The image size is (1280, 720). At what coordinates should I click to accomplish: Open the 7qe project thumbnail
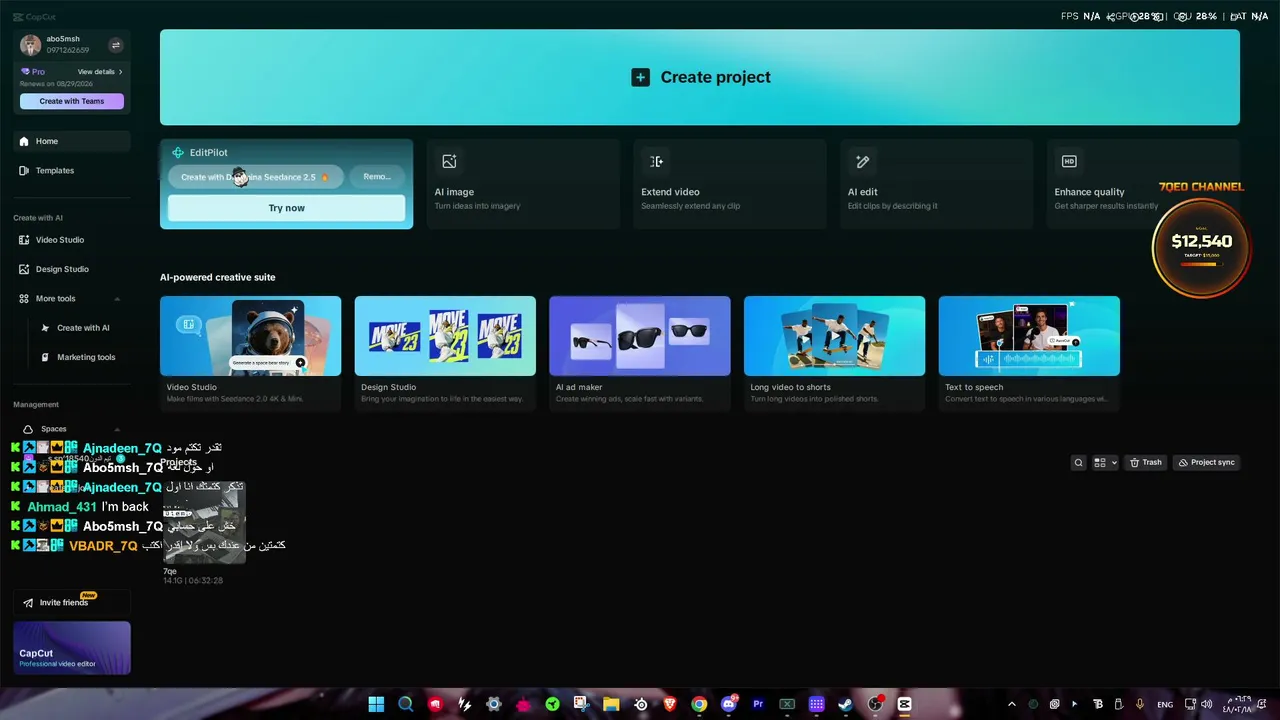(x=204, y=522)
